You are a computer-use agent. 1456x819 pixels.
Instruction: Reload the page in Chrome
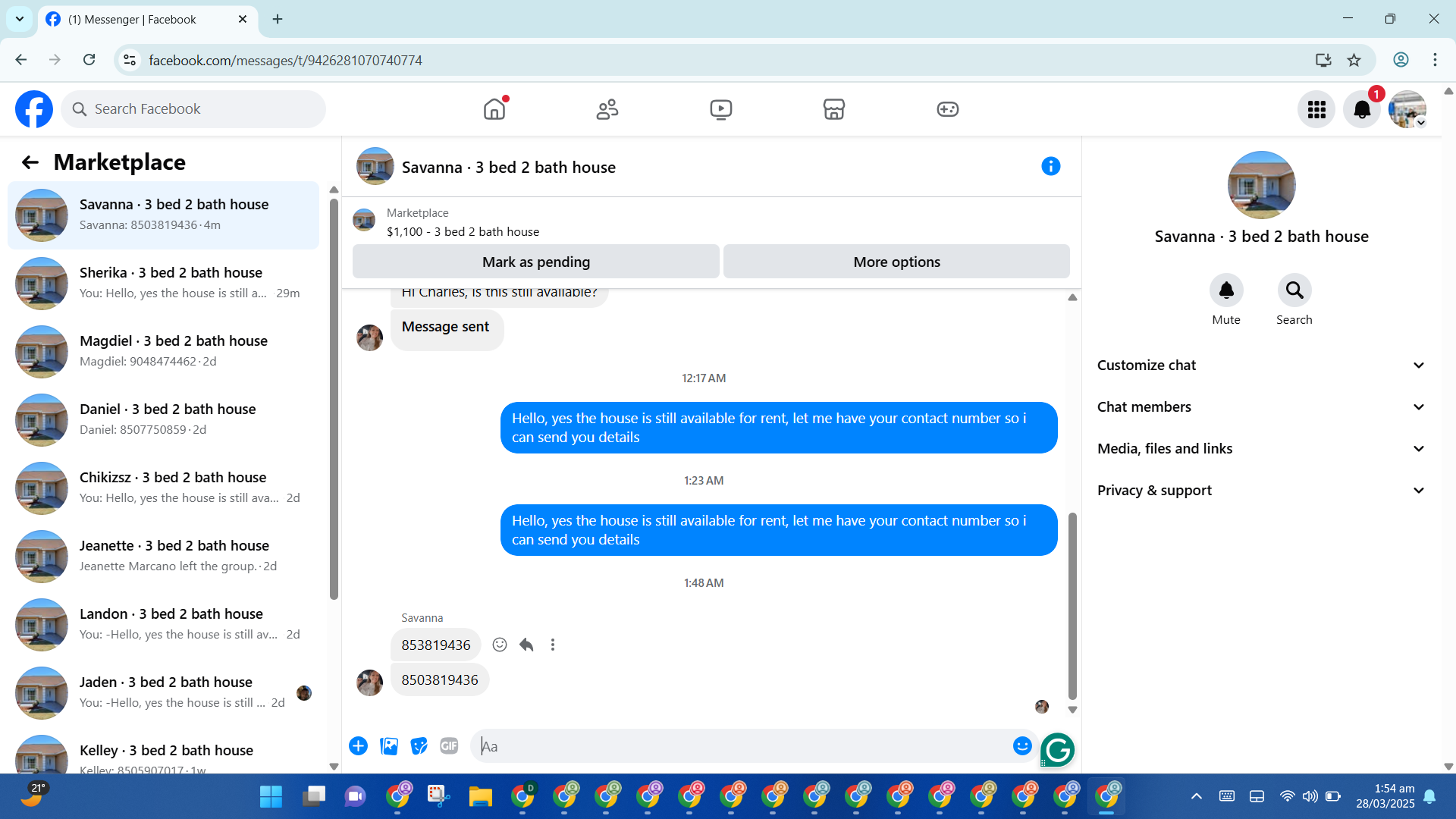point(89,60)
